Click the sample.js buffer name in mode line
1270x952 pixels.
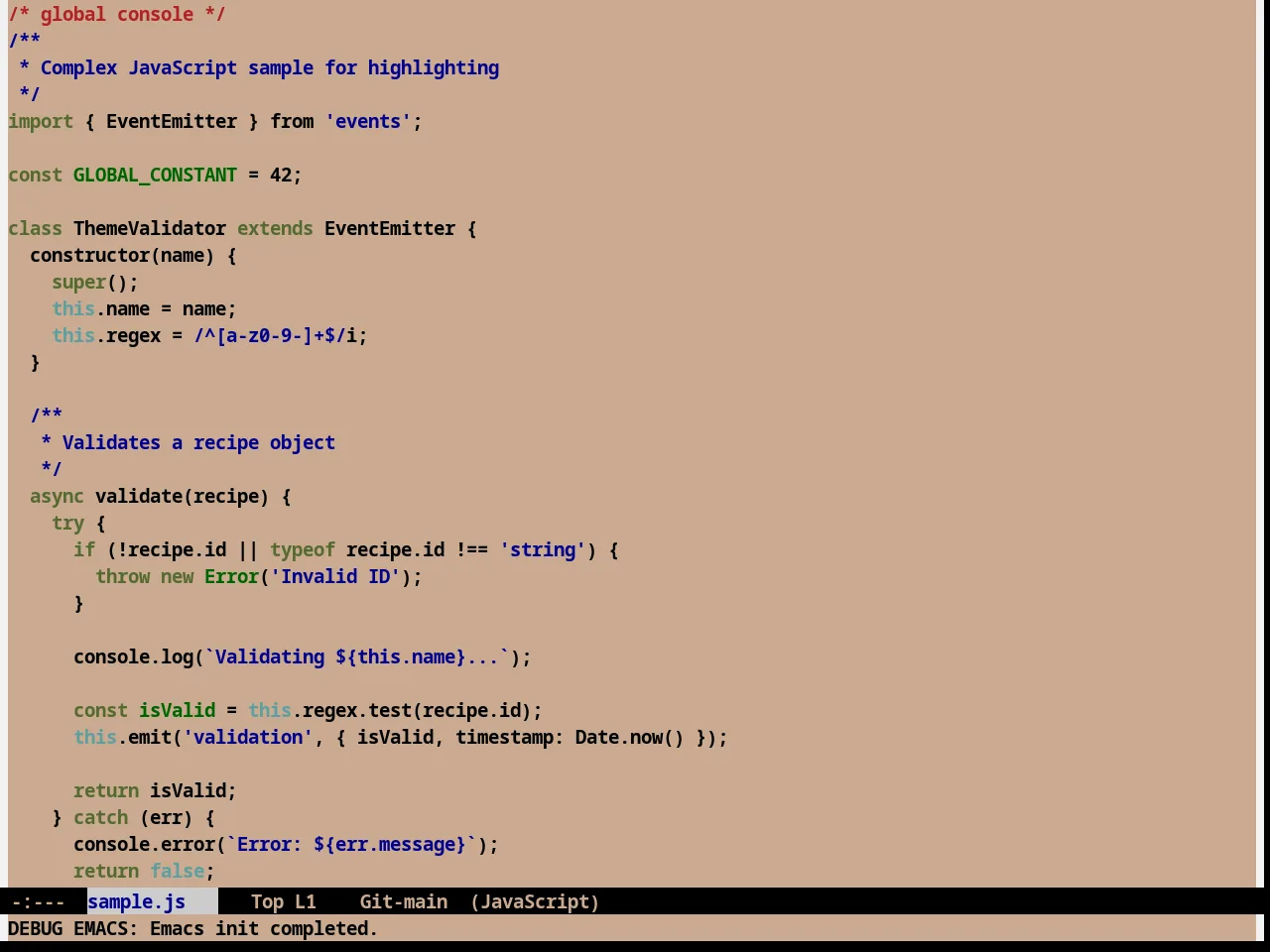[x=136, y=901]
